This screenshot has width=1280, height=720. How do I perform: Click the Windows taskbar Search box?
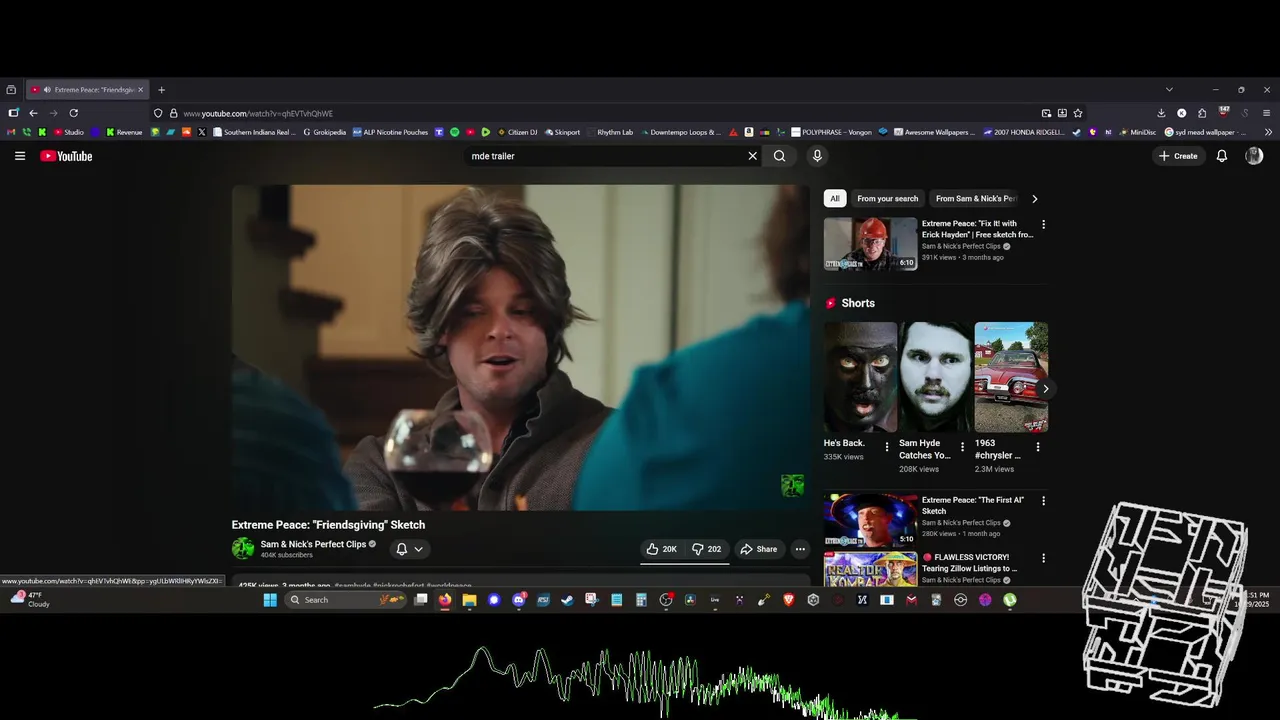click(346, 600)
